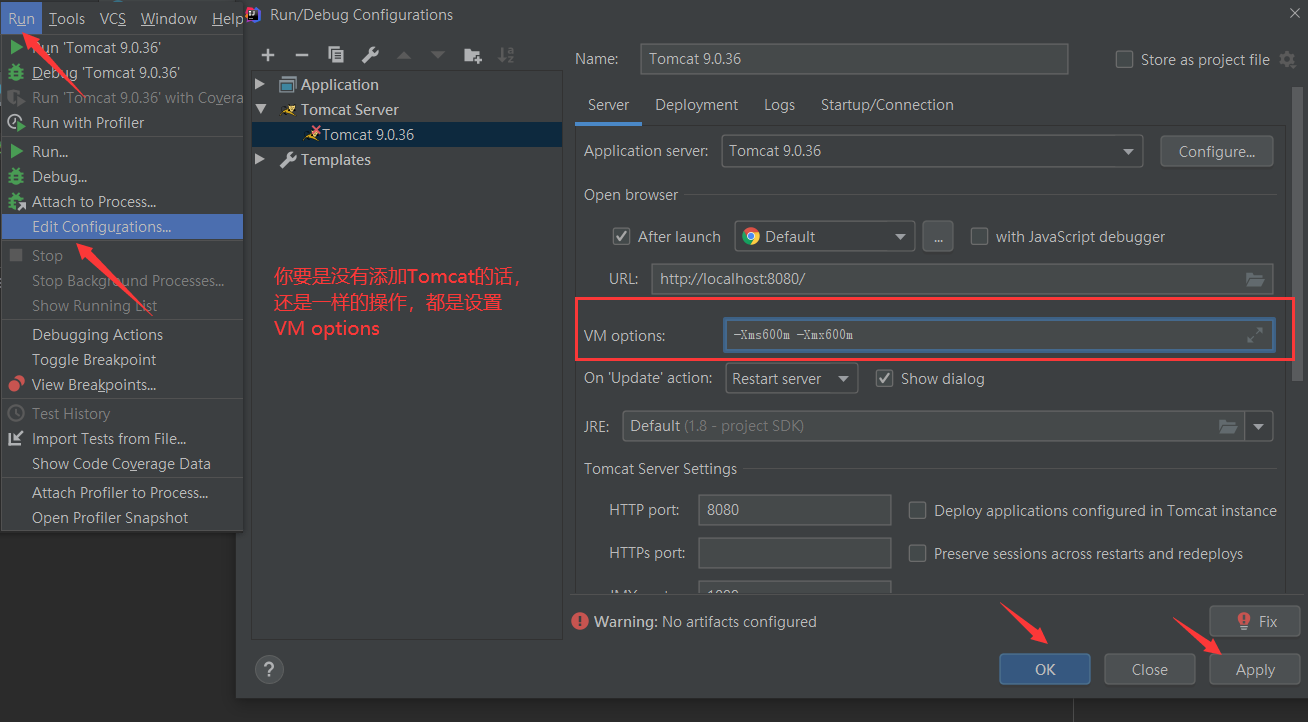This screenshot has height=722, width=1308.
Task: Uncheck the After launch checkbox
Action: [621, 237]
